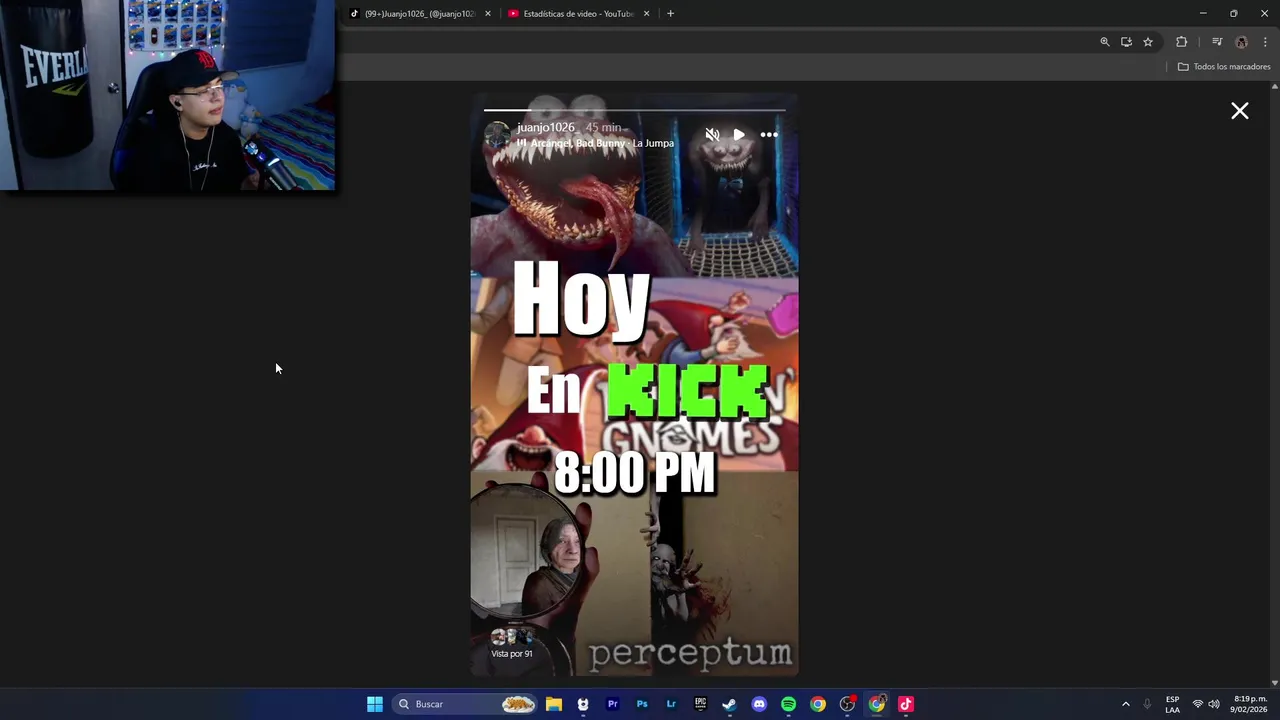Open the first Google Chrome taskbar icon
Screen dimensions: 1280x720
(818, 704)
